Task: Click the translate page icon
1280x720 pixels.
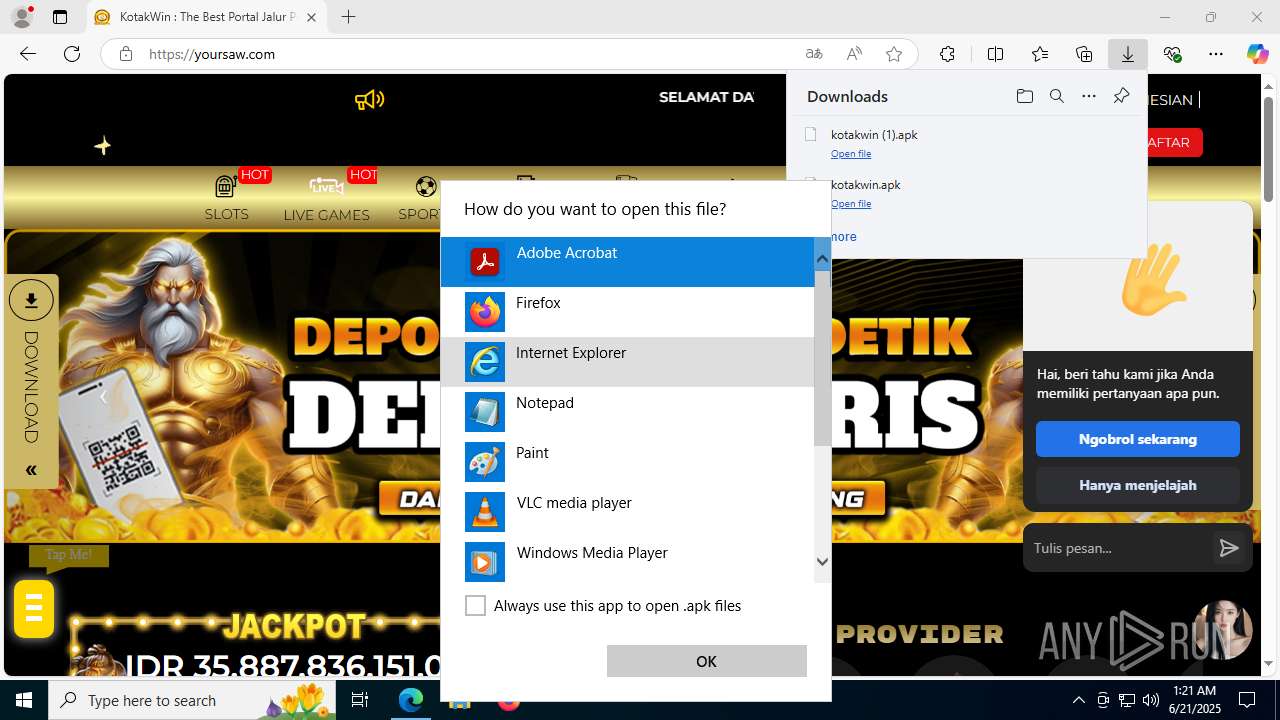Action: [x=814, y=54]
